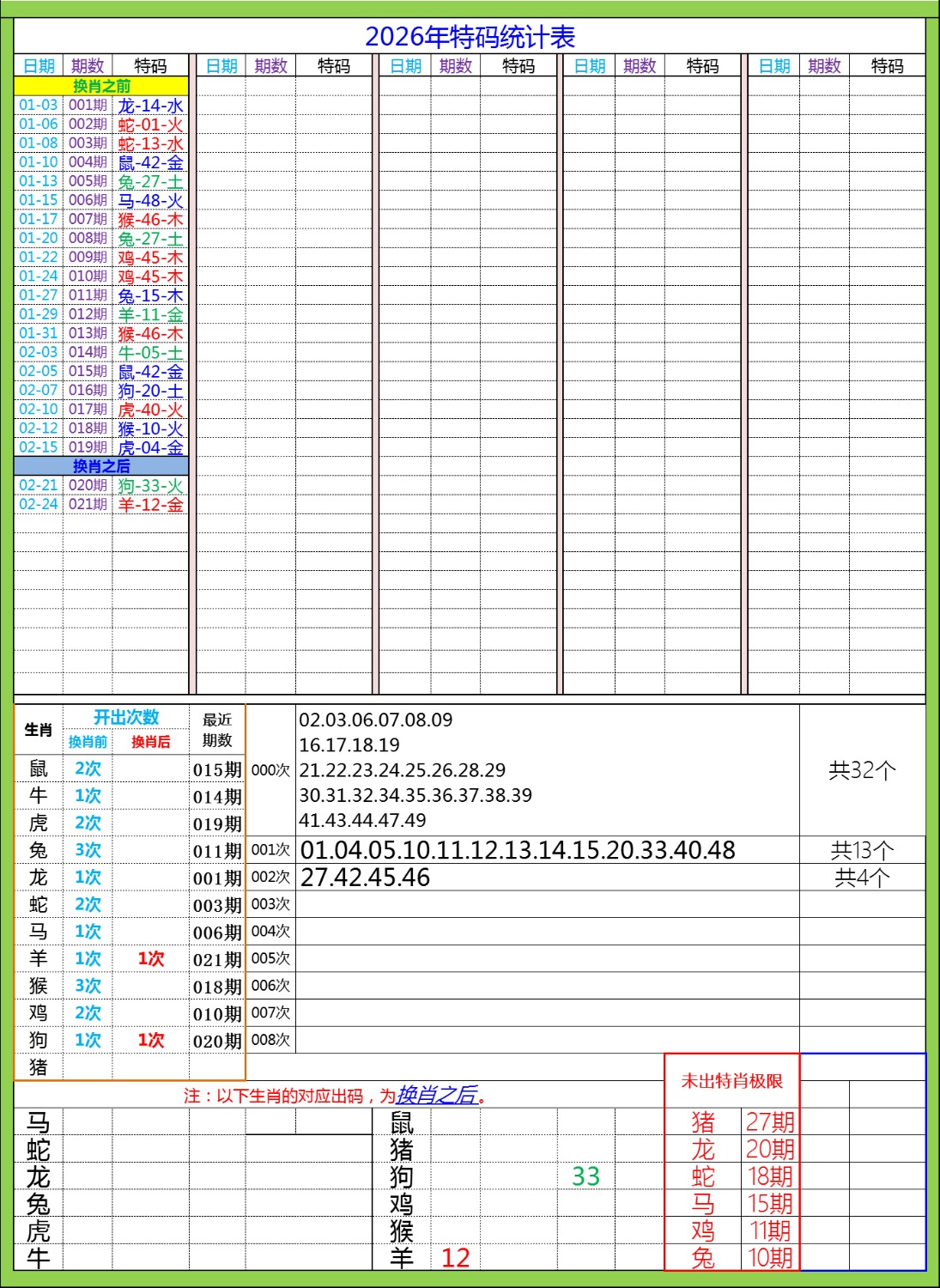The image size is (940, 1288).
Task: Open the underlined "换肖之后" link in the note
Action: 436,1095
